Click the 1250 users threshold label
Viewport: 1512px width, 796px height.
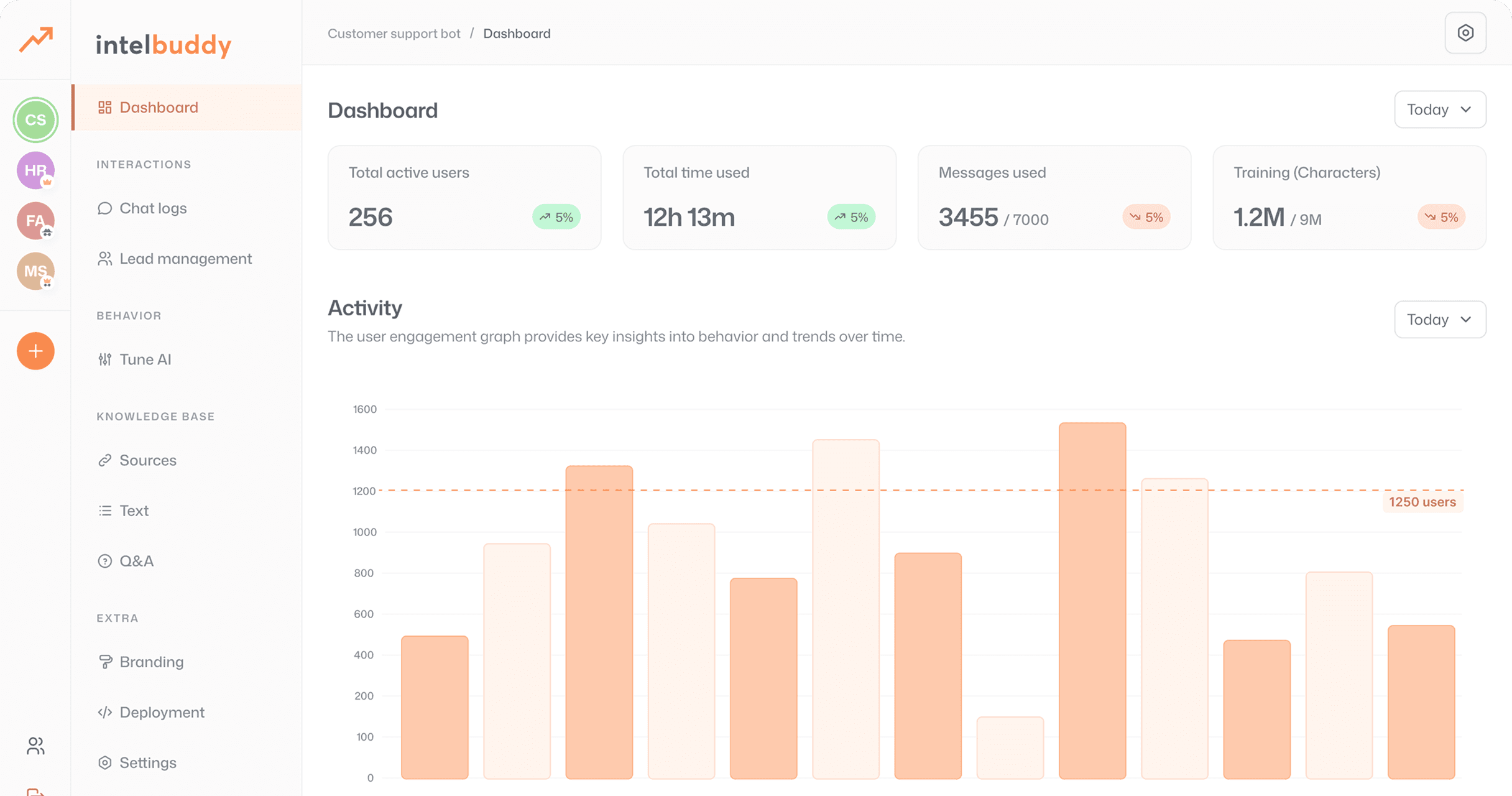[1422, 502]
